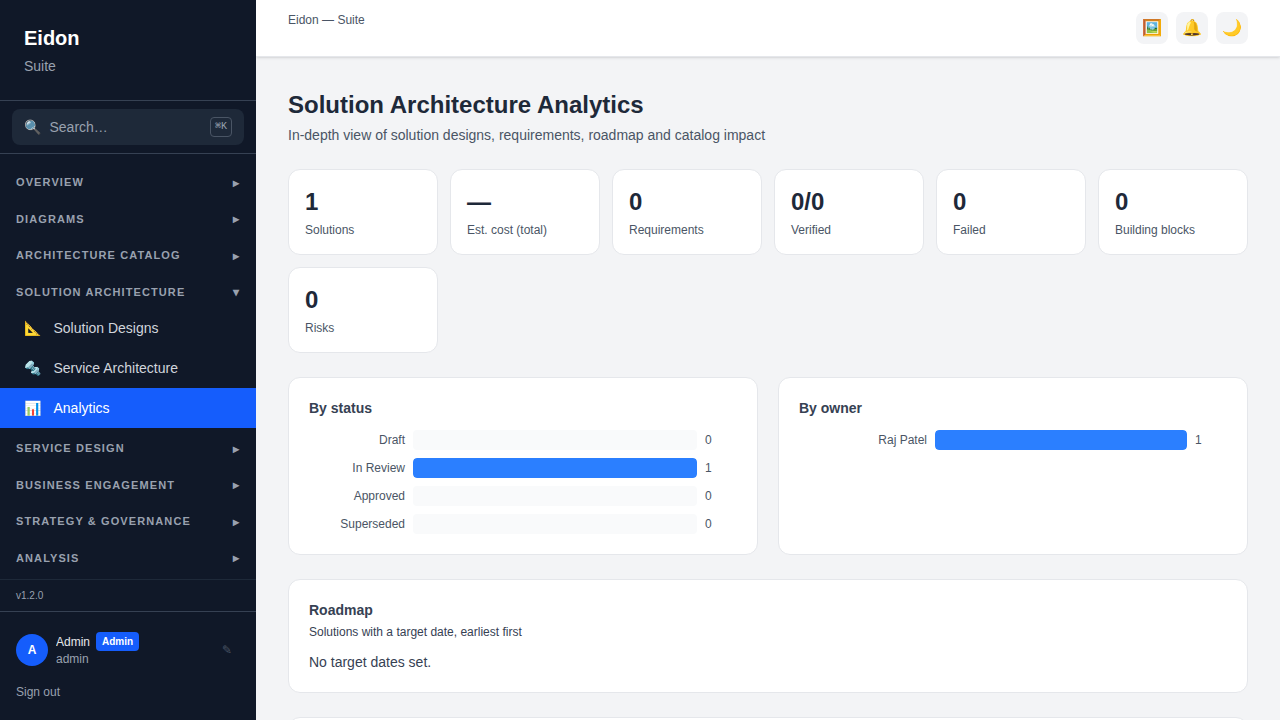
Task: Click the Solutions count card
Action: tap(363, 212)
